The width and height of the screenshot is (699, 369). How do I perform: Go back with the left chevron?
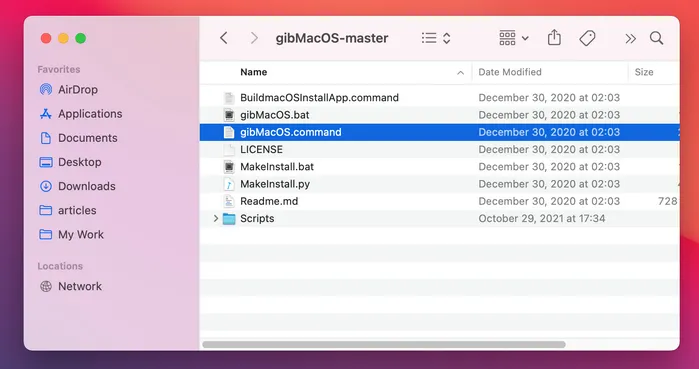point(224,38)
